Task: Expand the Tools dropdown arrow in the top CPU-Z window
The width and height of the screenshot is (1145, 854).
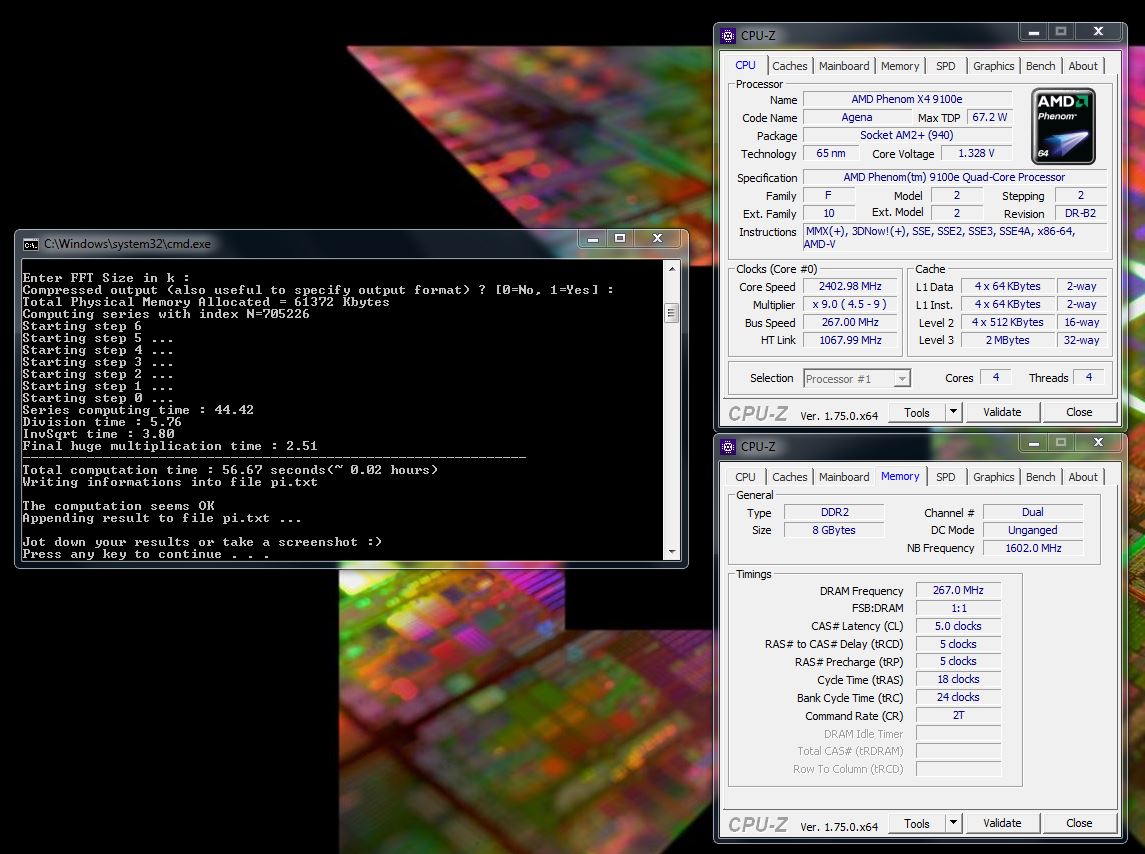Action: pos(953,413)
